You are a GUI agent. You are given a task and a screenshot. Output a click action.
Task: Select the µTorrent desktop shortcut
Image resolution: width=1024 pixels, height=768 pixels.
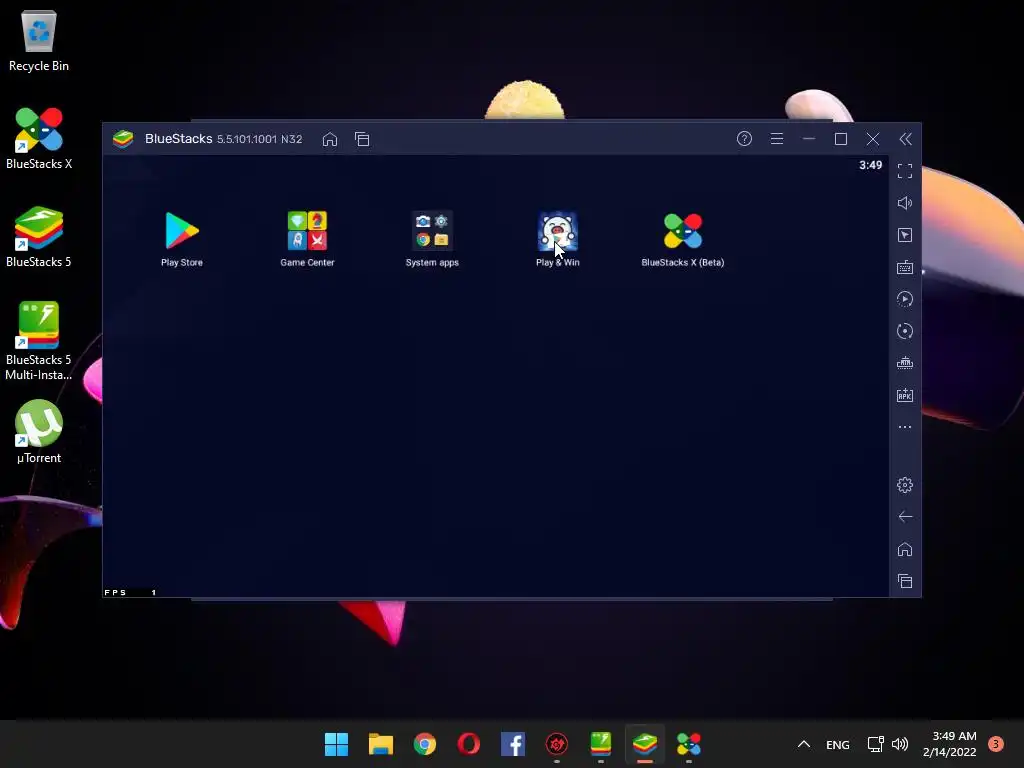tap(39, 432)
